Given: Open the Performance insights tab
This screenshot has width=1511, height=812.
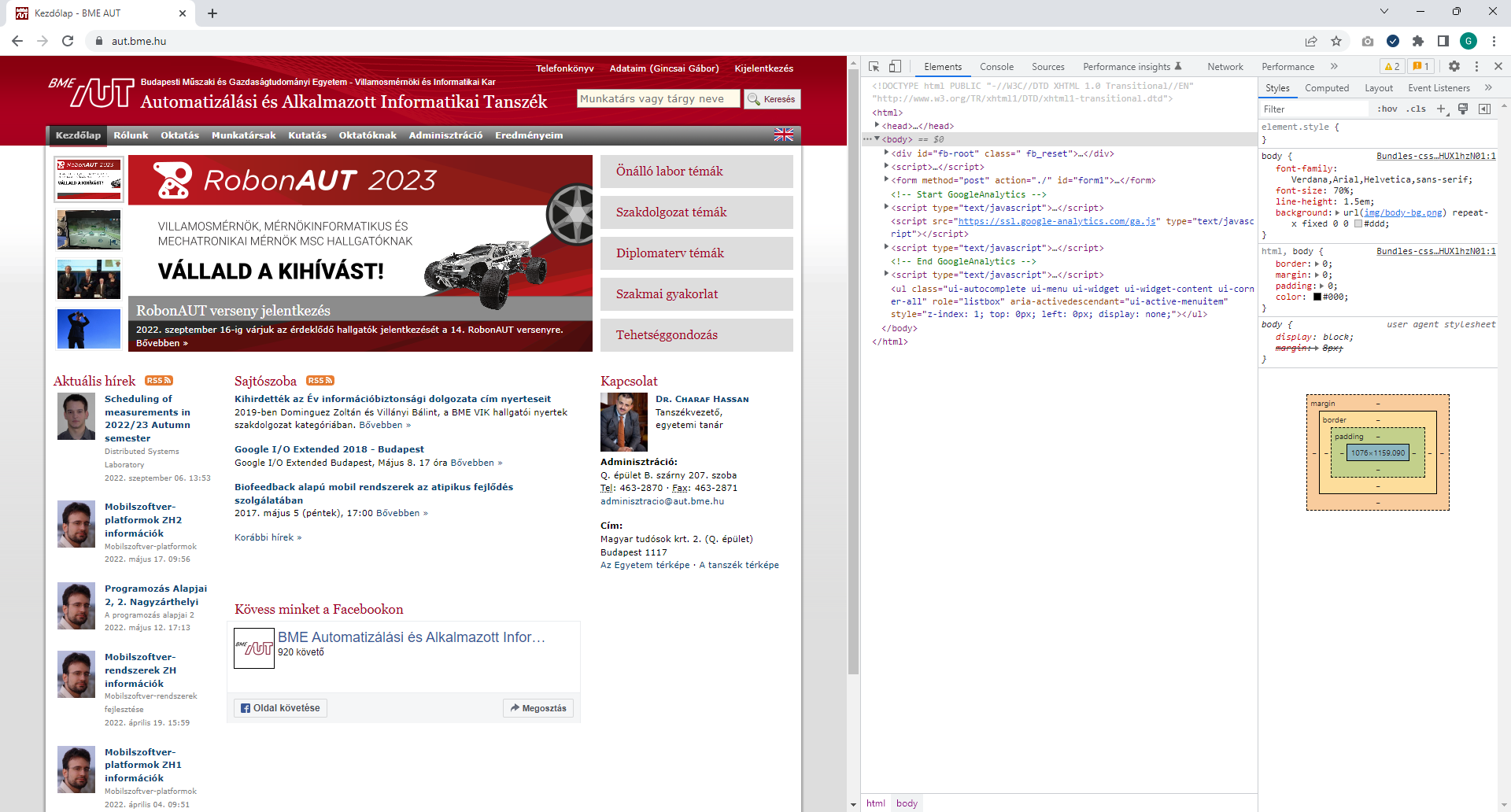Looking at the screenshot, I should coord(1132,67).
